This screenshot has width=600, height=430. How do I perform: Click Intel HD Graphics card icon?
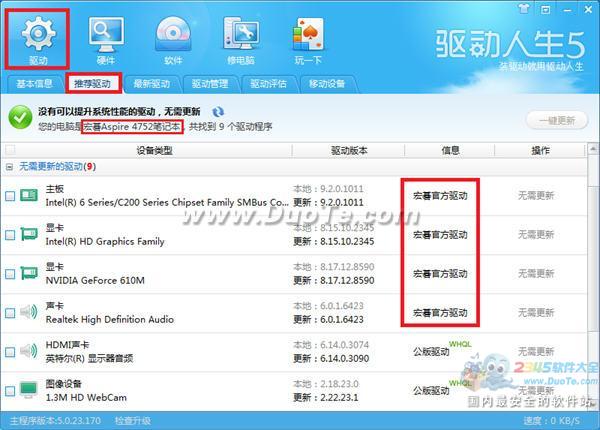click(x=29, y=234)
